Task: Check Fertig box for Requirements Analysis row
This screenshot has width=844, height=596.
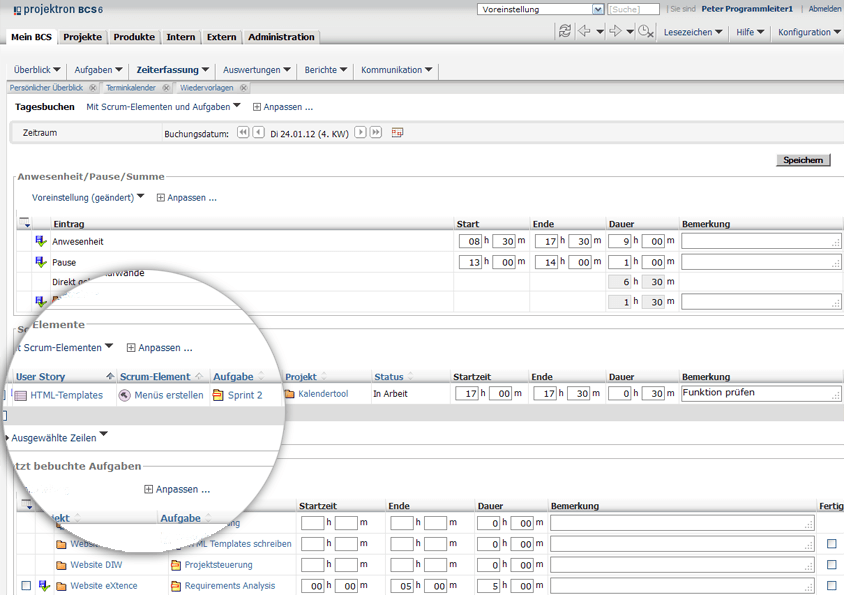Action: click(x=832, y=586)
